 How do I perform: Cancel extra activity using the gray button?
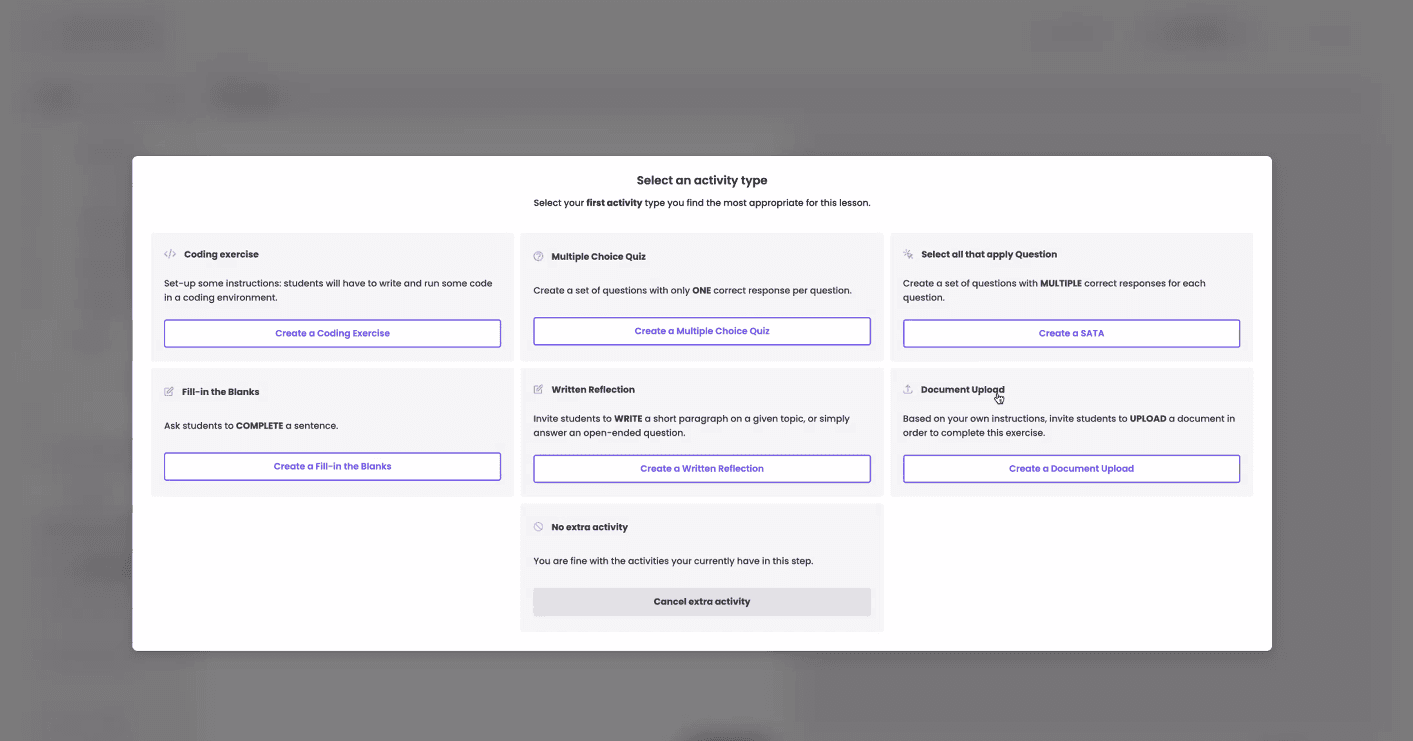click(x=701, y=602)
